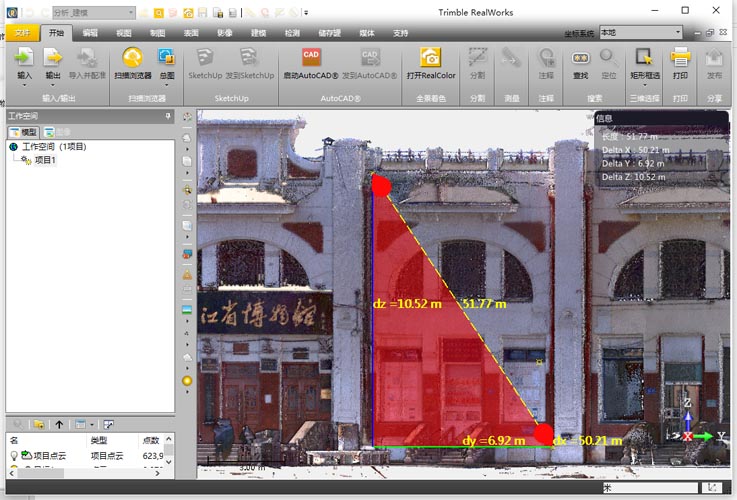Viewport: 737px width, 500px height.
Task: Open the 坐标系统 本地 dropdown
Action: [677, 32]
